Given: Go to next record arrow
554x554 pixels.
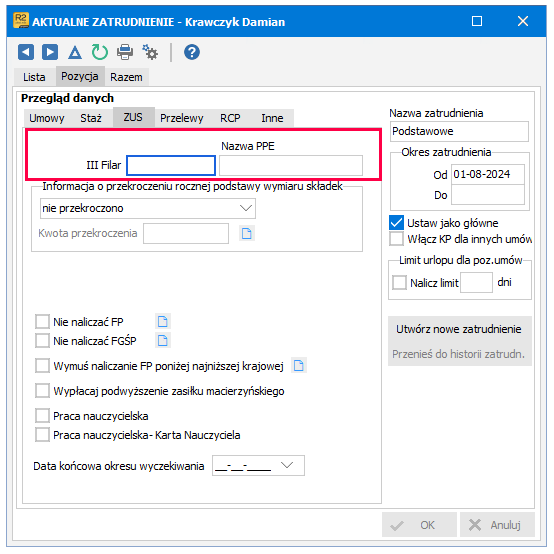Looking at the screenshot, I should pyautogui.click(x=50, y=52).
